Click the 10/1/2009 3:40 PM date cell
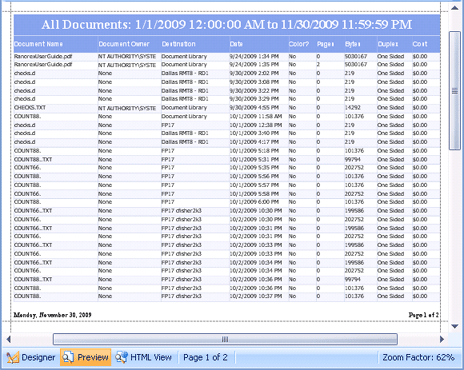 coord(254,133)
